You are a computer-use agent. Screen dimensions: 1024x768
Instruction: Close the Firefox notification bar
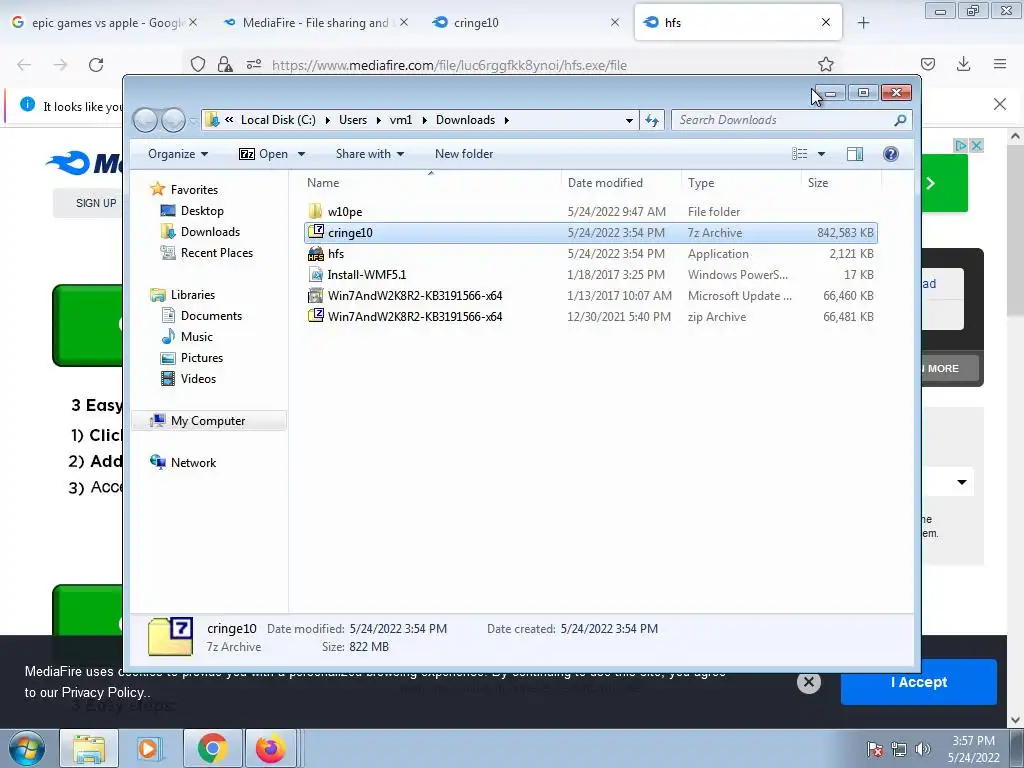click(x=999, y=104)
